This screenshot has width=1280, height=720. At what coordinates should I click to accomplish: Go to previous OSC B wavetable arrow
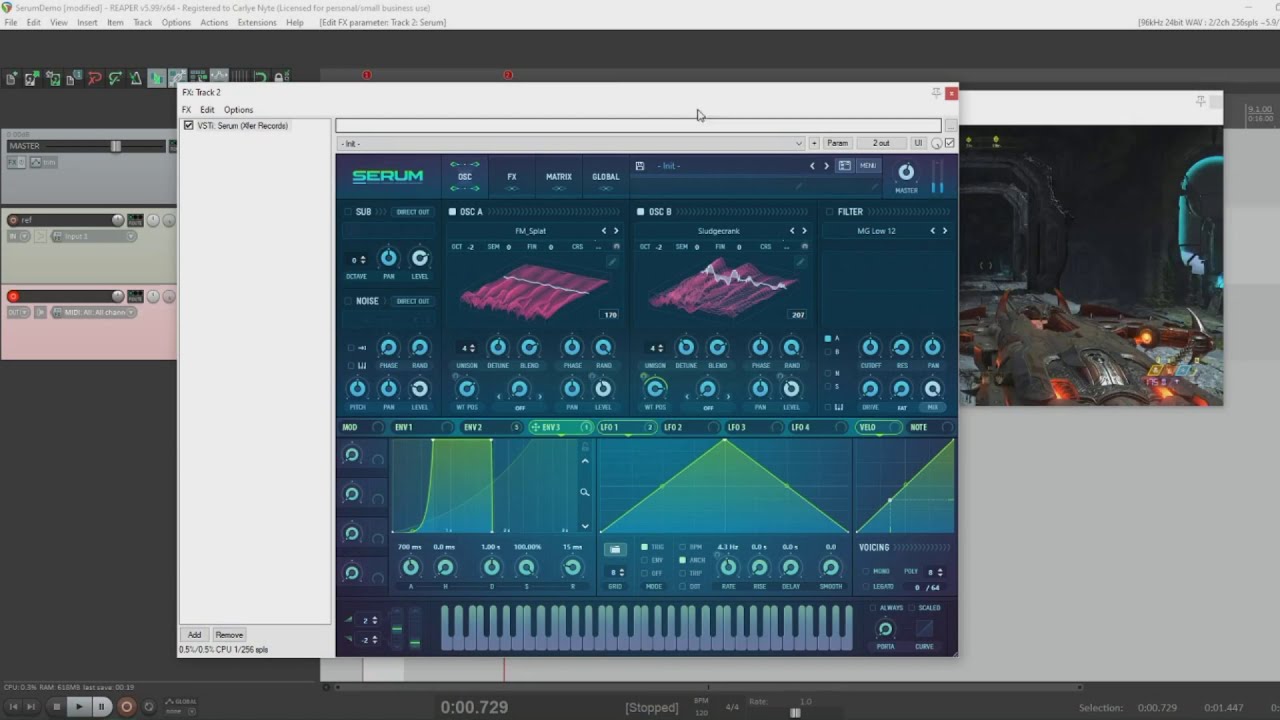click(792, 231)
